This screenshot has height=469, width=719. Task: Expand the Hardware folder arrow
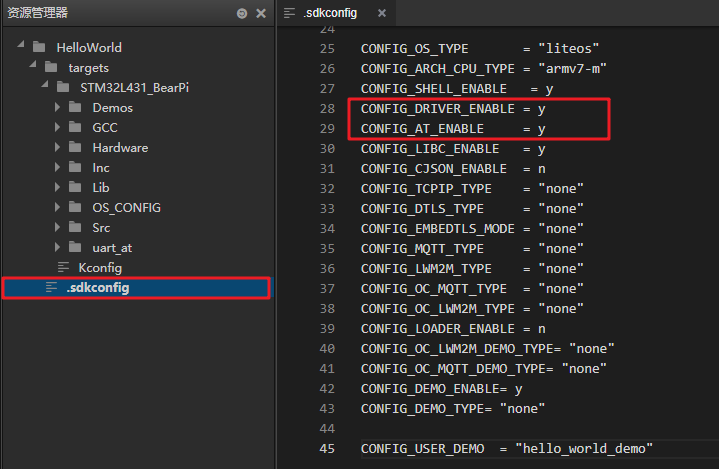[57, 147]
